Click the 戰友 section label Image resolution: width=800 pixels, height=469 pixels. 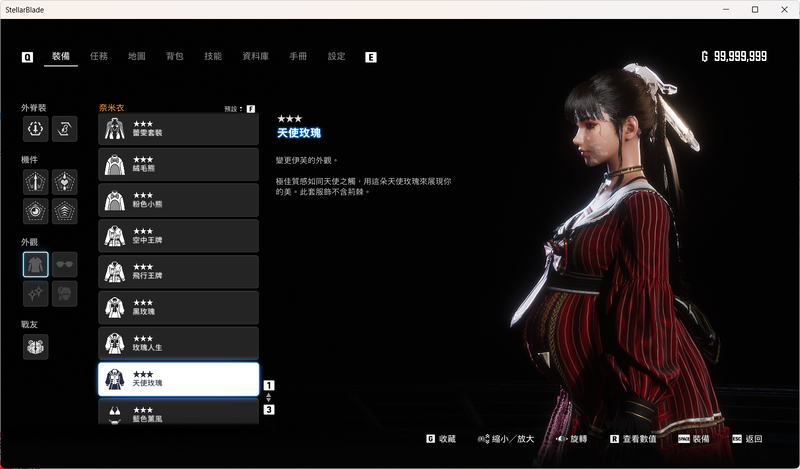[x=30, y=325]
